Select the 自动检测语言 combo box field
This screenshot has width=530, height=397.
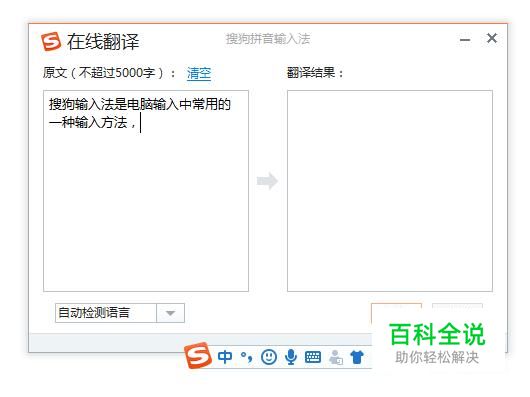[x=120, y=313]
